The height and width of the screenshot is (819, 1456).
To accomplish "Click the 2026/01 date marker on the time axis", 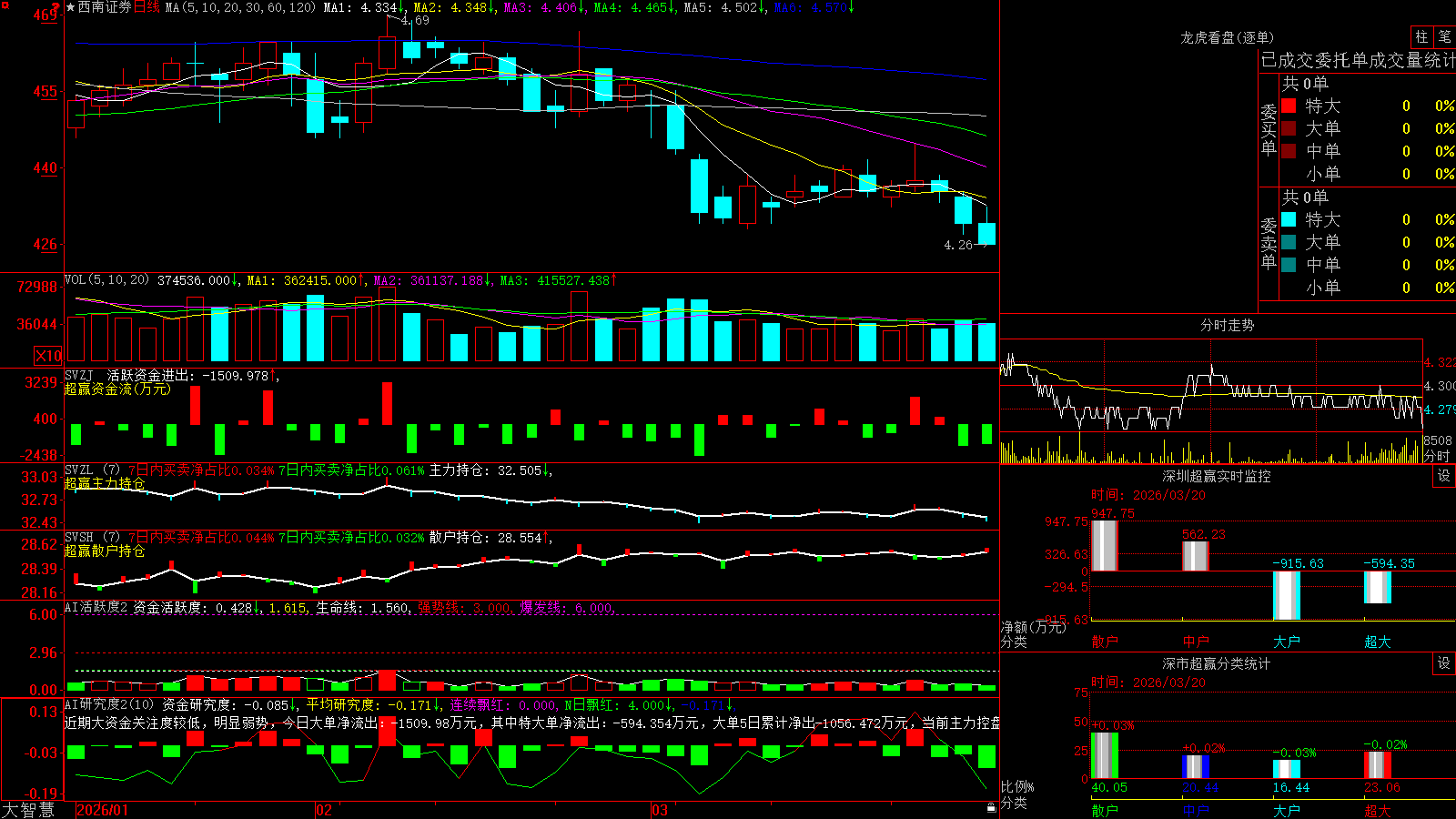I will click(x=103, y=810).
